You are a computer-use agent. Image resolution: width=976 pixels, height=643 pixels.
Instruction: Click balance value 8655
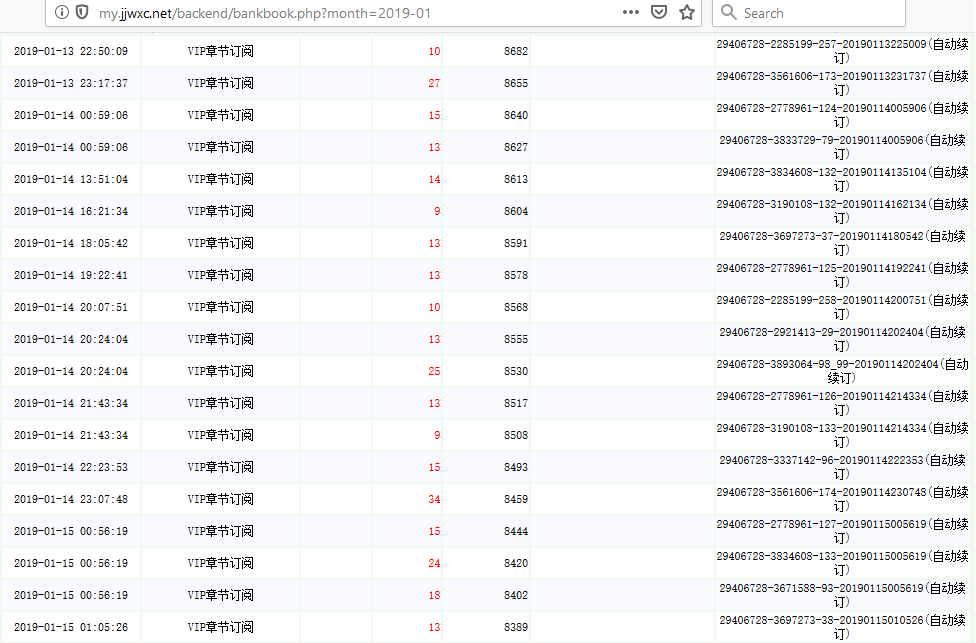coord(516,83)
